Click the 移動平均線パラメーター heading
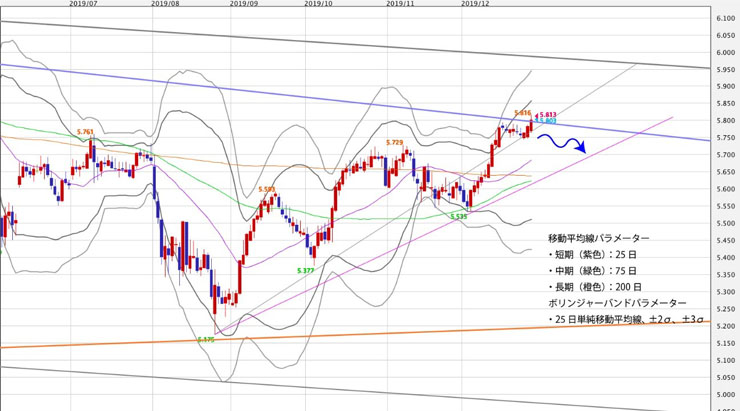 [x=599, y=238]
